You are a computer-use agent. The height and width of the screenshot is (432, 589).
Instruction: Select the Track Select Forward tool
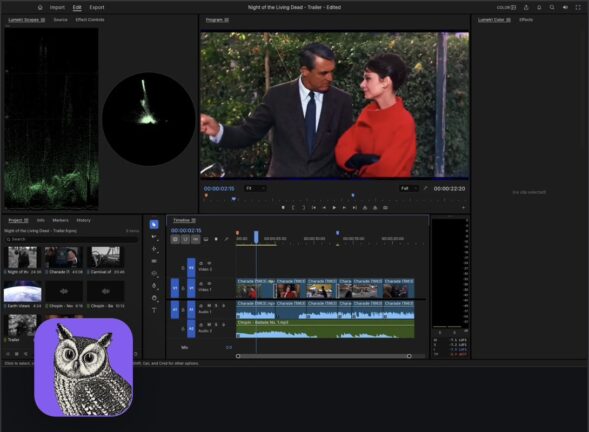click(154, 237)
